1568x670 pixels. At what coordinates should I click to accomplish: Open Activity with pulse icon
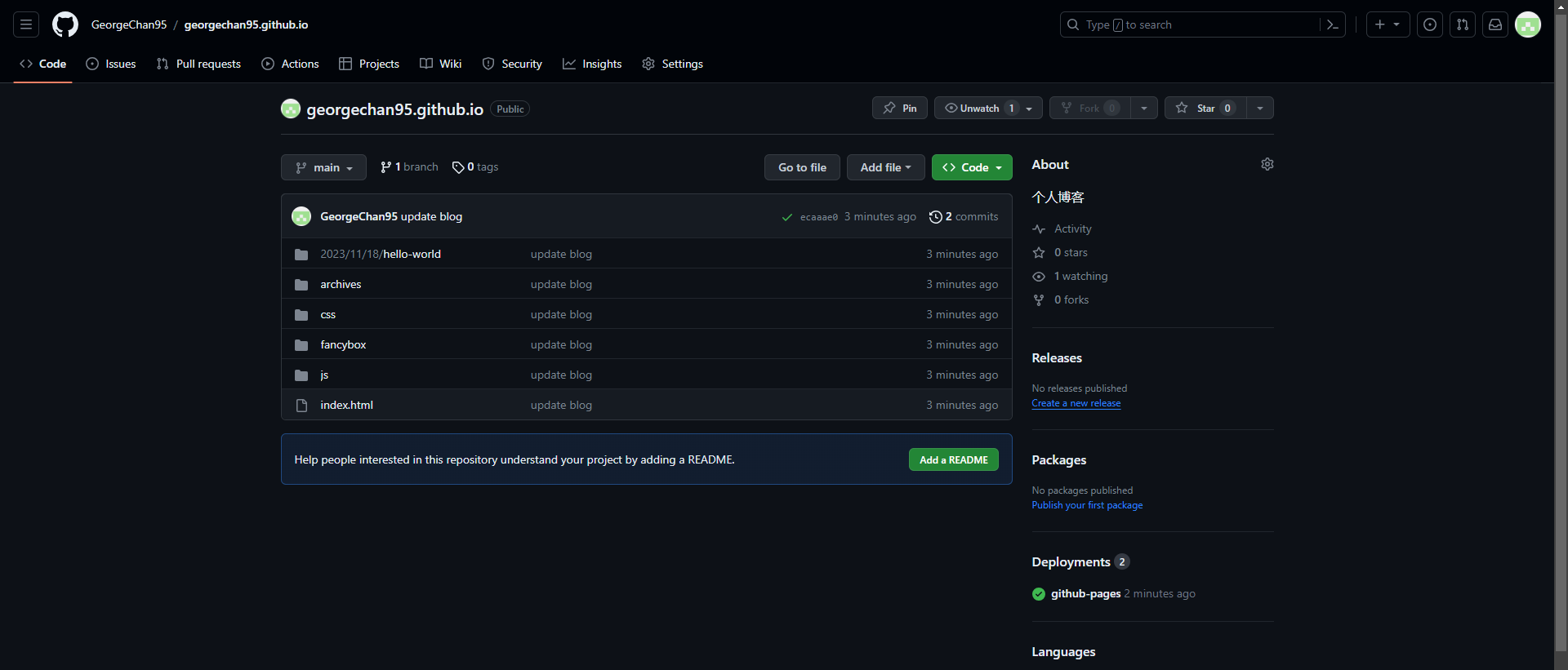point(1062,229)
